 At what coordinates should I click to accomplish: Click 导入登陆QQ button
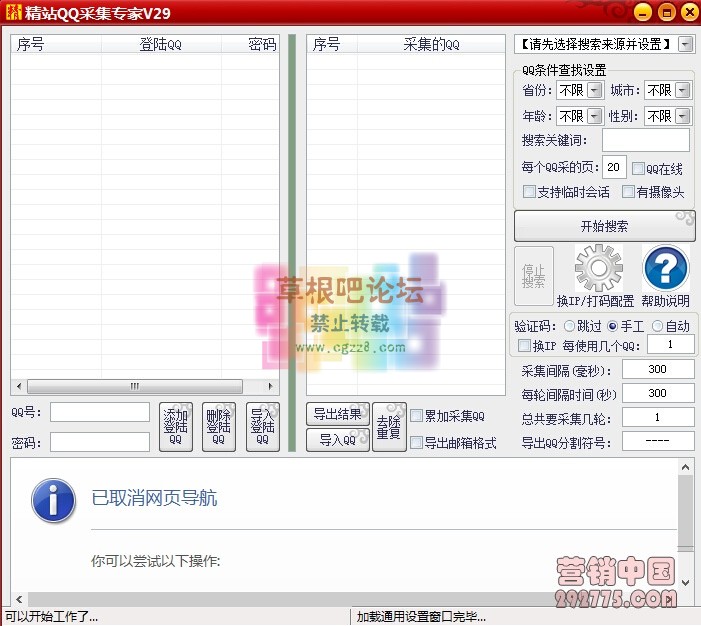pos(262,427)
